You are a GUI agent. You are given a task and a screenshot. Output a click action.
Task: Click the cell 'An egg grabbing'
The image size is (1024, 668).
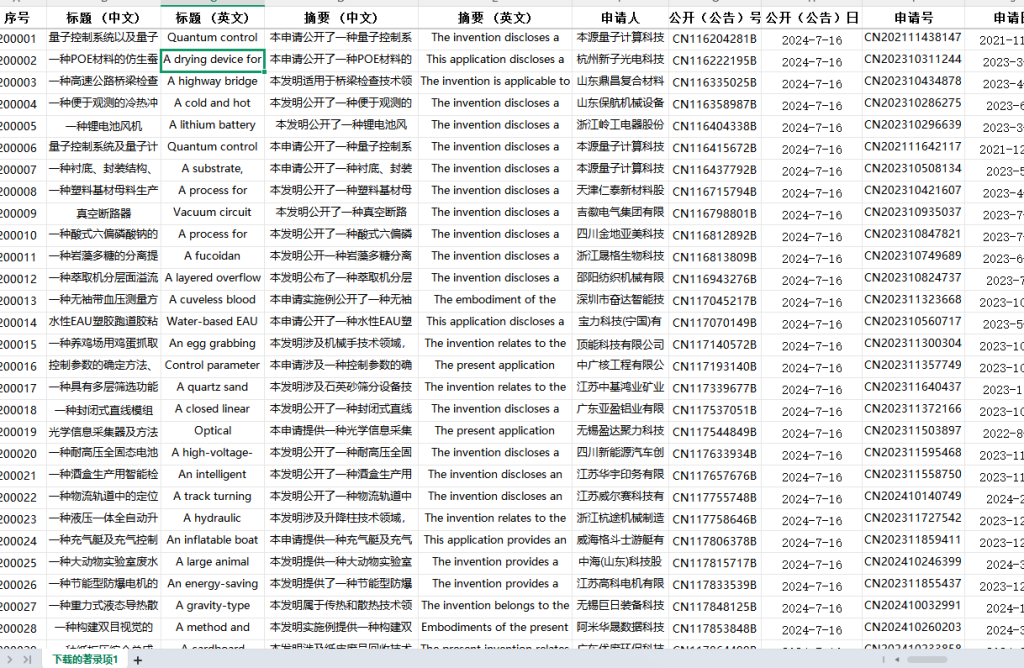pos(212,343)
